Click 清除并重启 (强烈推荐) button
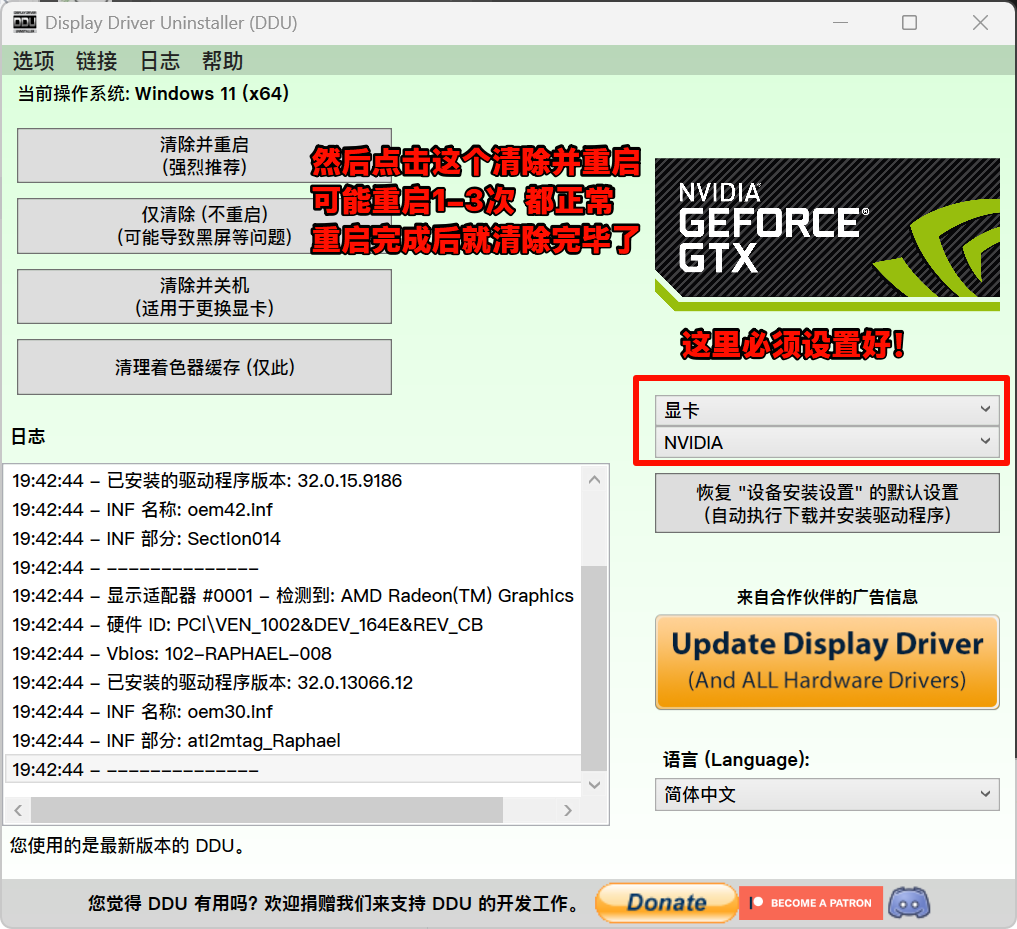Viewport: 1017px width, 929px height. click(204, 155)
